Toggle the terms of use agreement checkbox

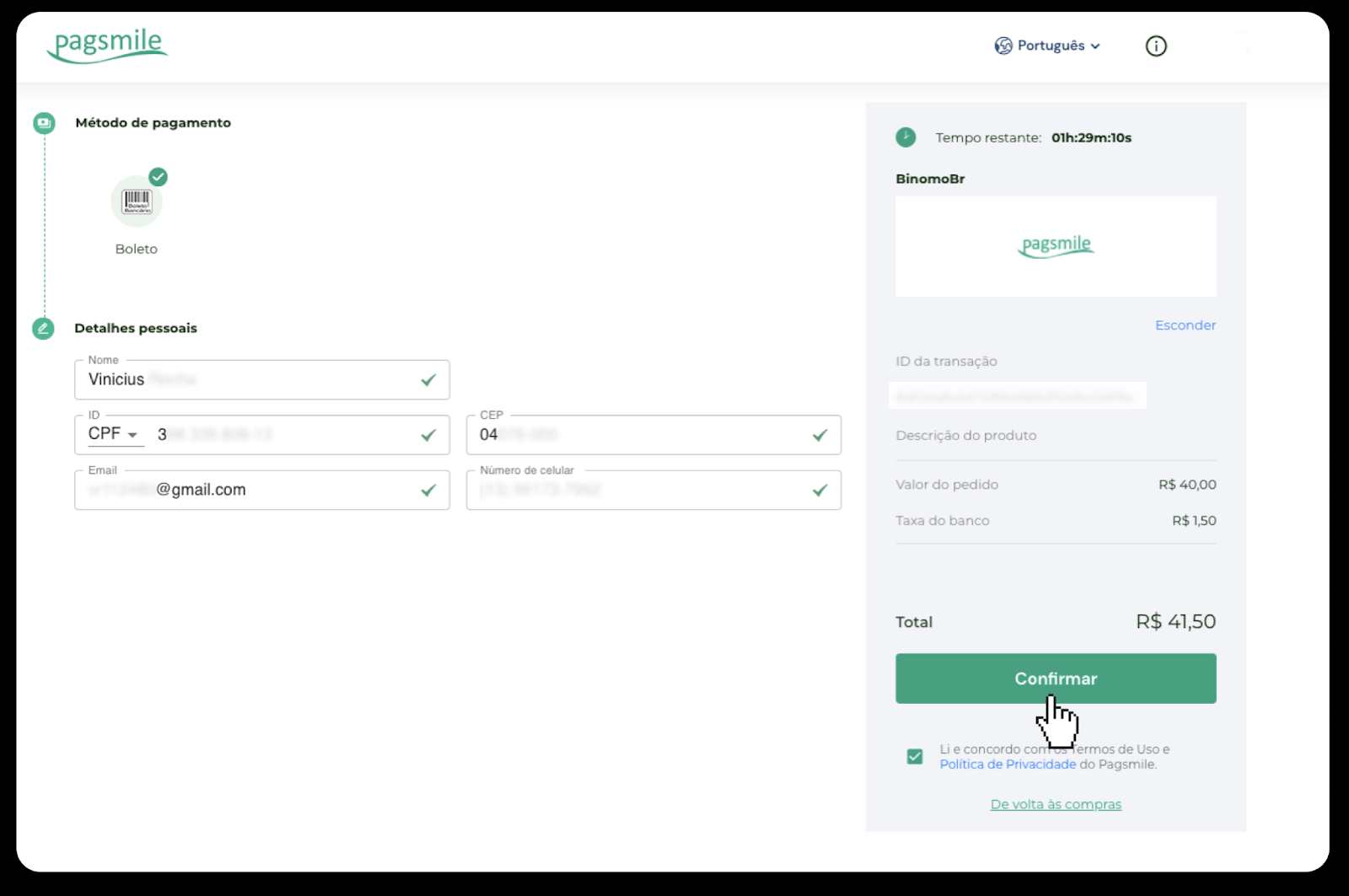(x=915, y=757)
